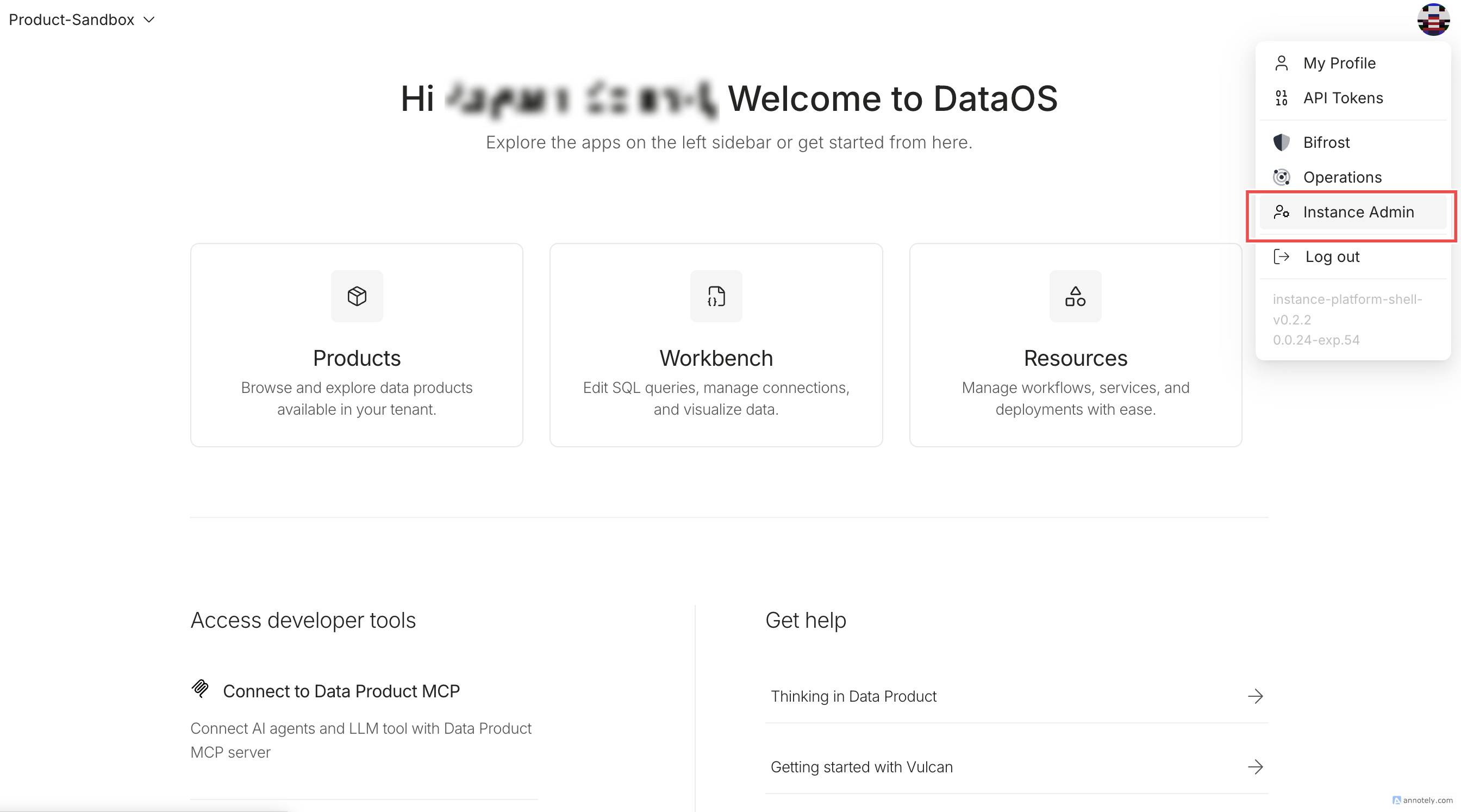Open Connect to Data Product MCP
This screenshot has width=1461, height=812.
(x=341, y=691)
